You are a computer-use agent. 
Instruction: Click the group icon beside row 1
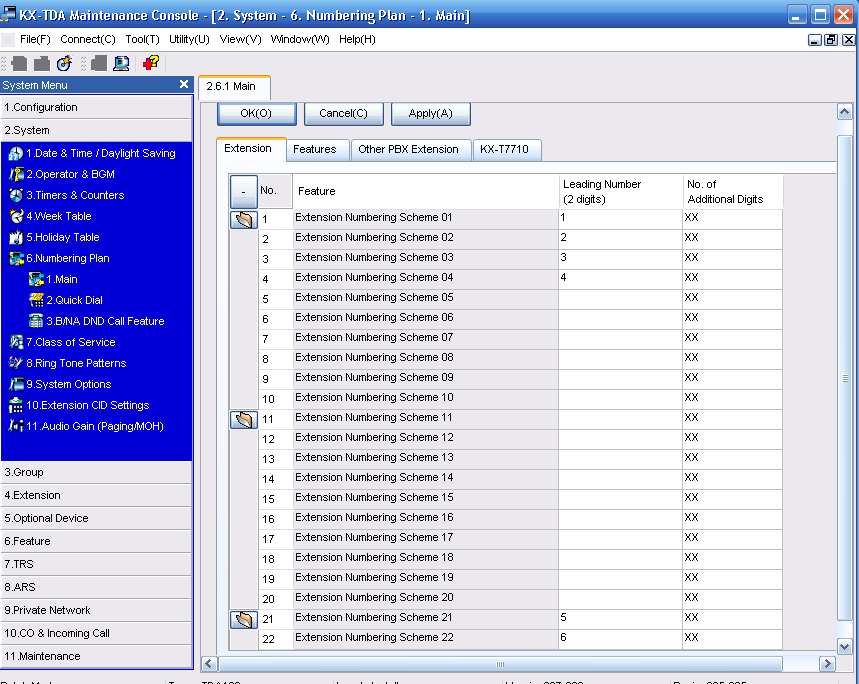coord(244,220)
